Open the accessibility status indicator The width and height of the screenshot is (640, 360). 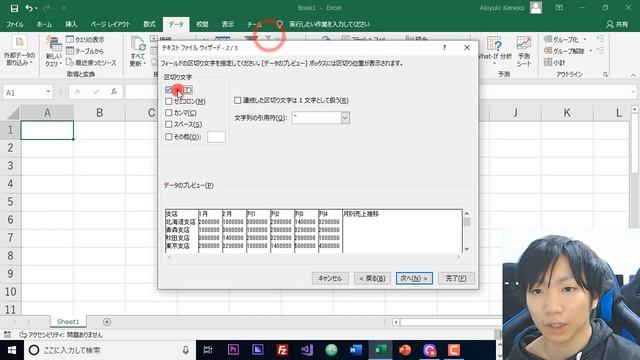61,335
